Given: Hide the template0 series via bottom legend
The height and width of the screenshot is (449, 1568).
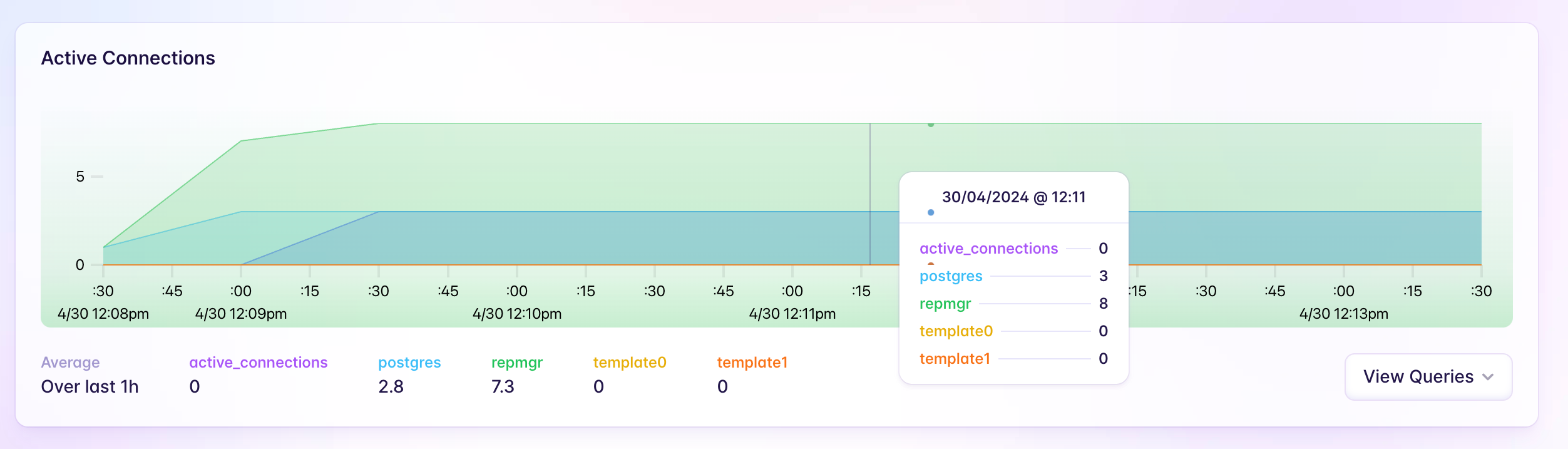Looking at the screenshot, I should 629,363.
